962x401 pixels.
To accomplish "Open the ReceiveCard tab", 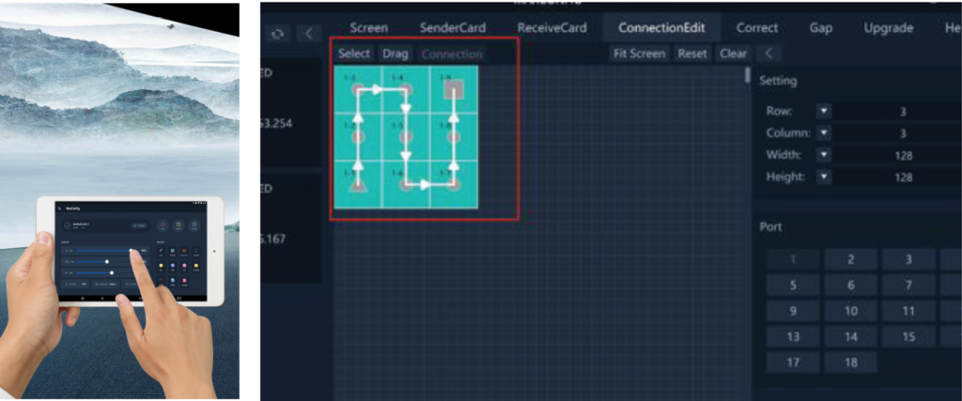I will click(552, 28).
